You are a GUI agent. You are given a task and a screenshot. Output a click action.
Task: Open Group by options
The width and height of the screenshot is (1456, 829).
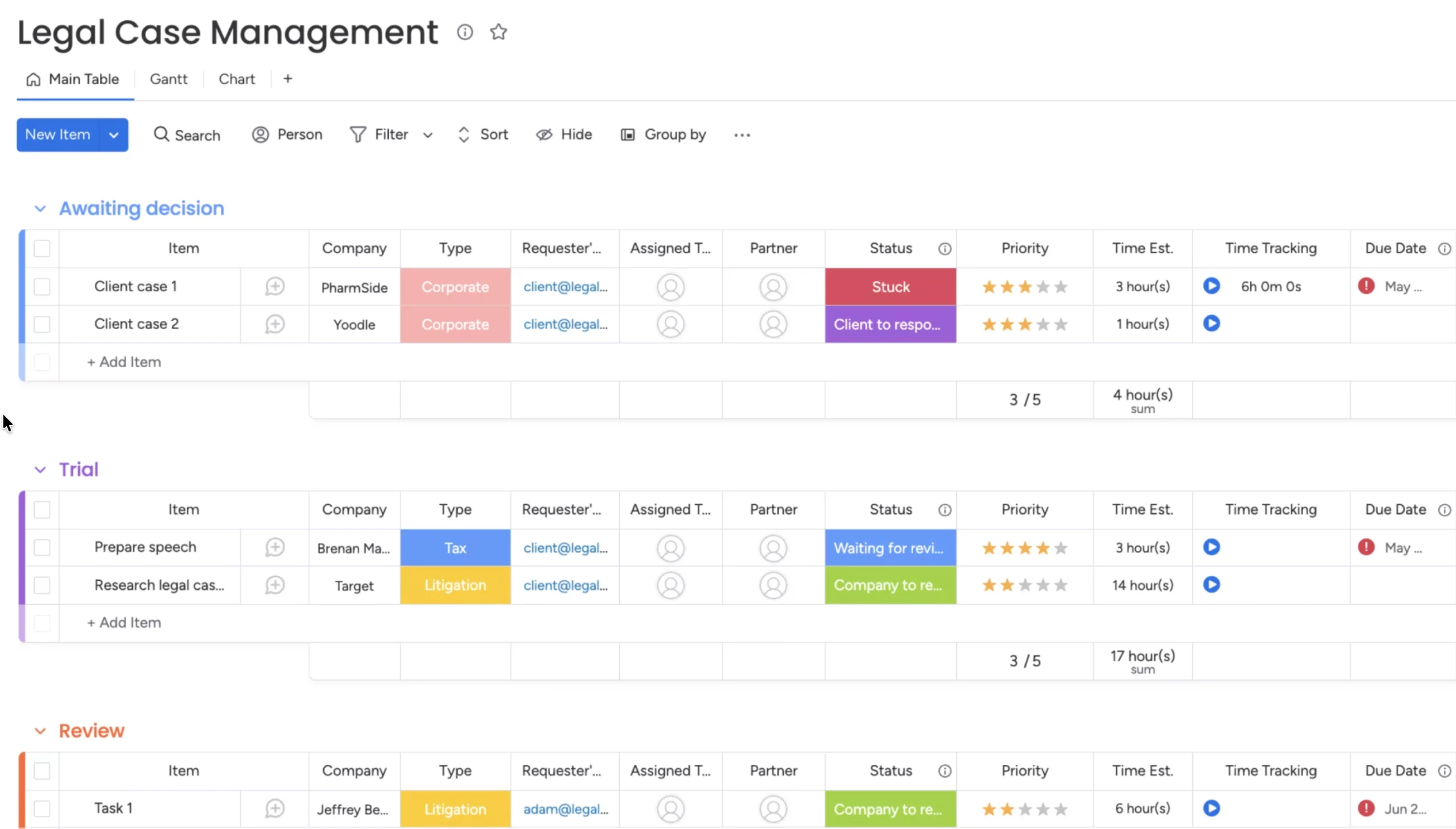(664, 134)
